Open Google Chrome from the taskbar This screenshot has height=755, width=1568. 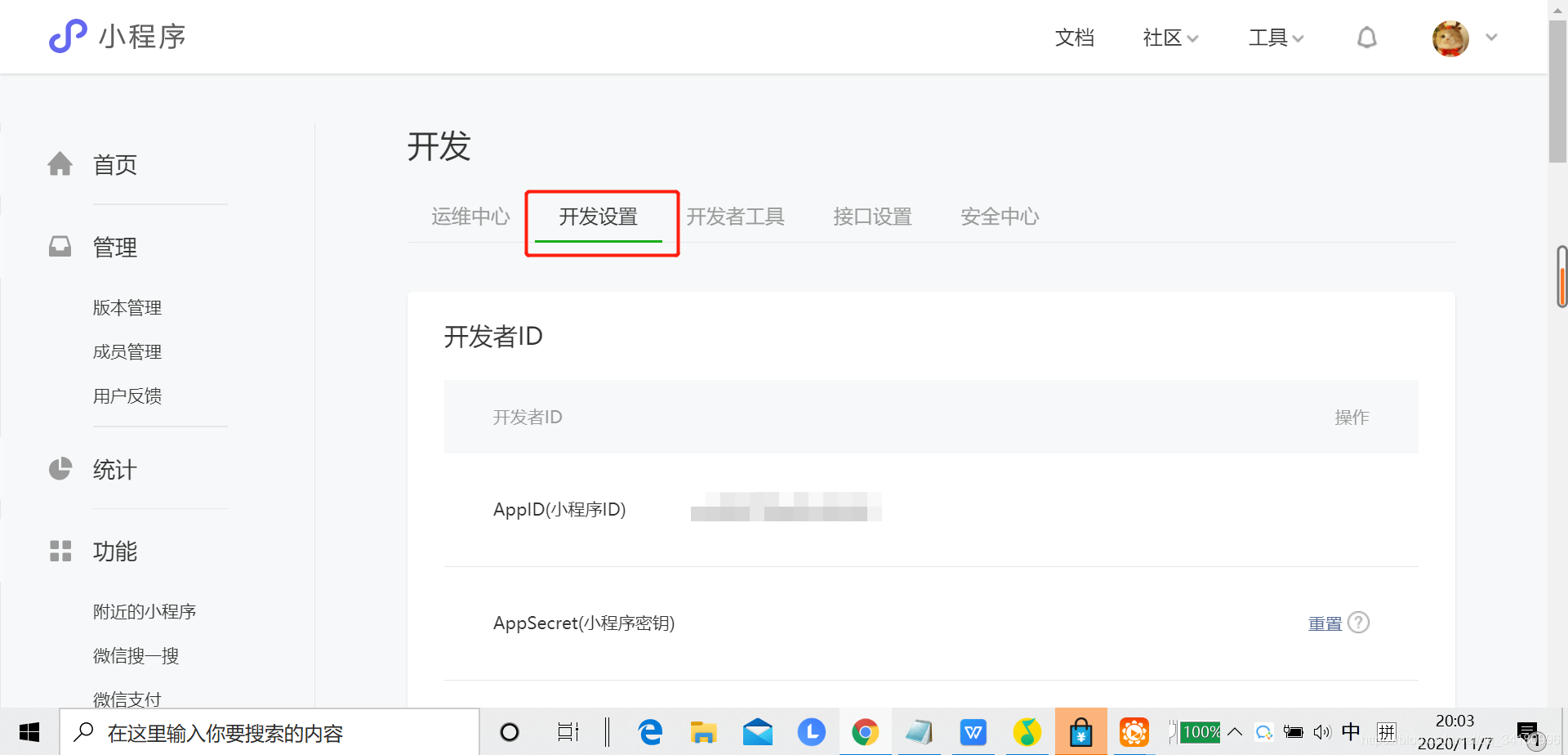coord(865,731)
